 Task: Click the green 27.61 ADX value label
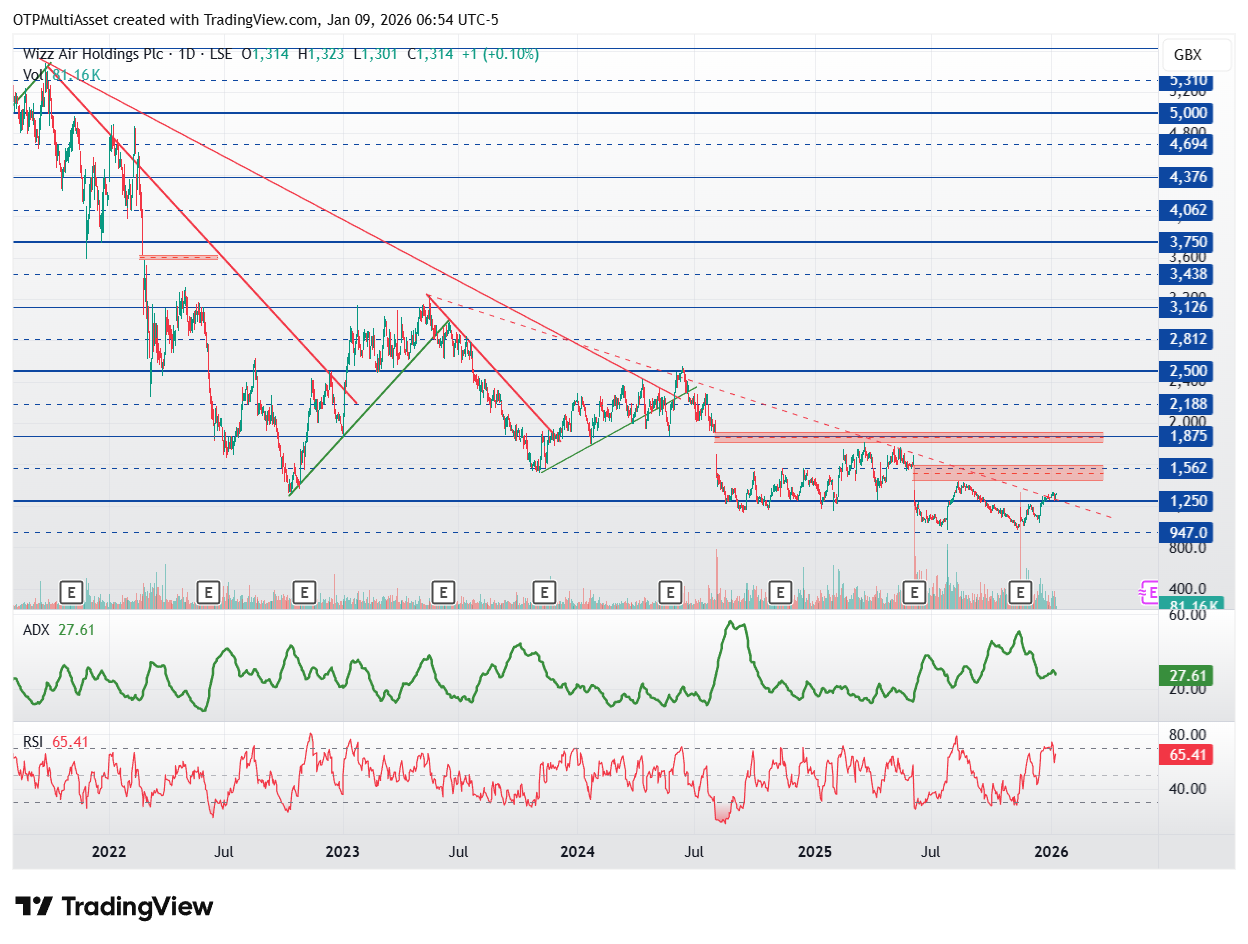pos(1185,675)
